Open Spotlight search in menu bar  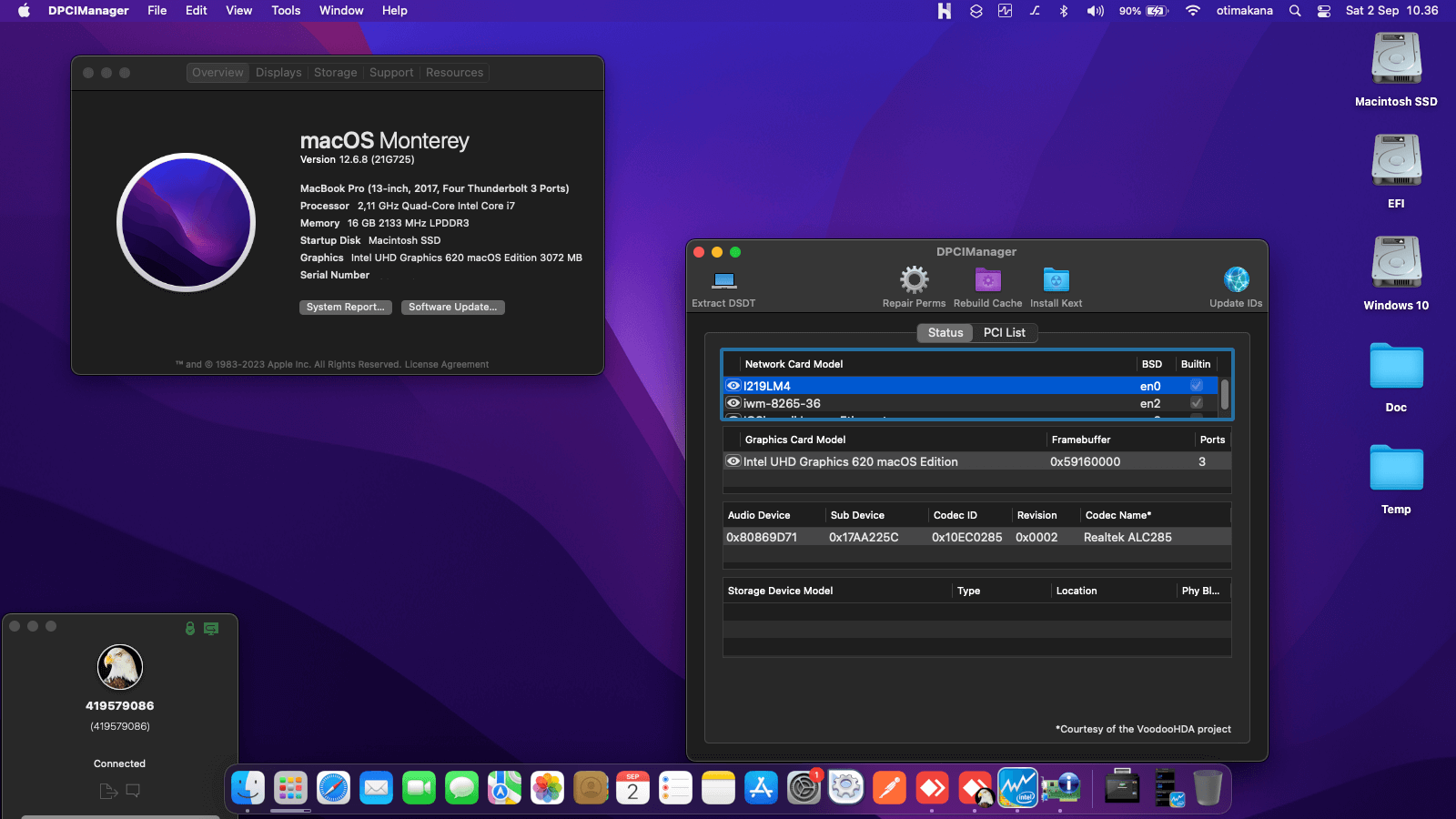click(1295, 11)
